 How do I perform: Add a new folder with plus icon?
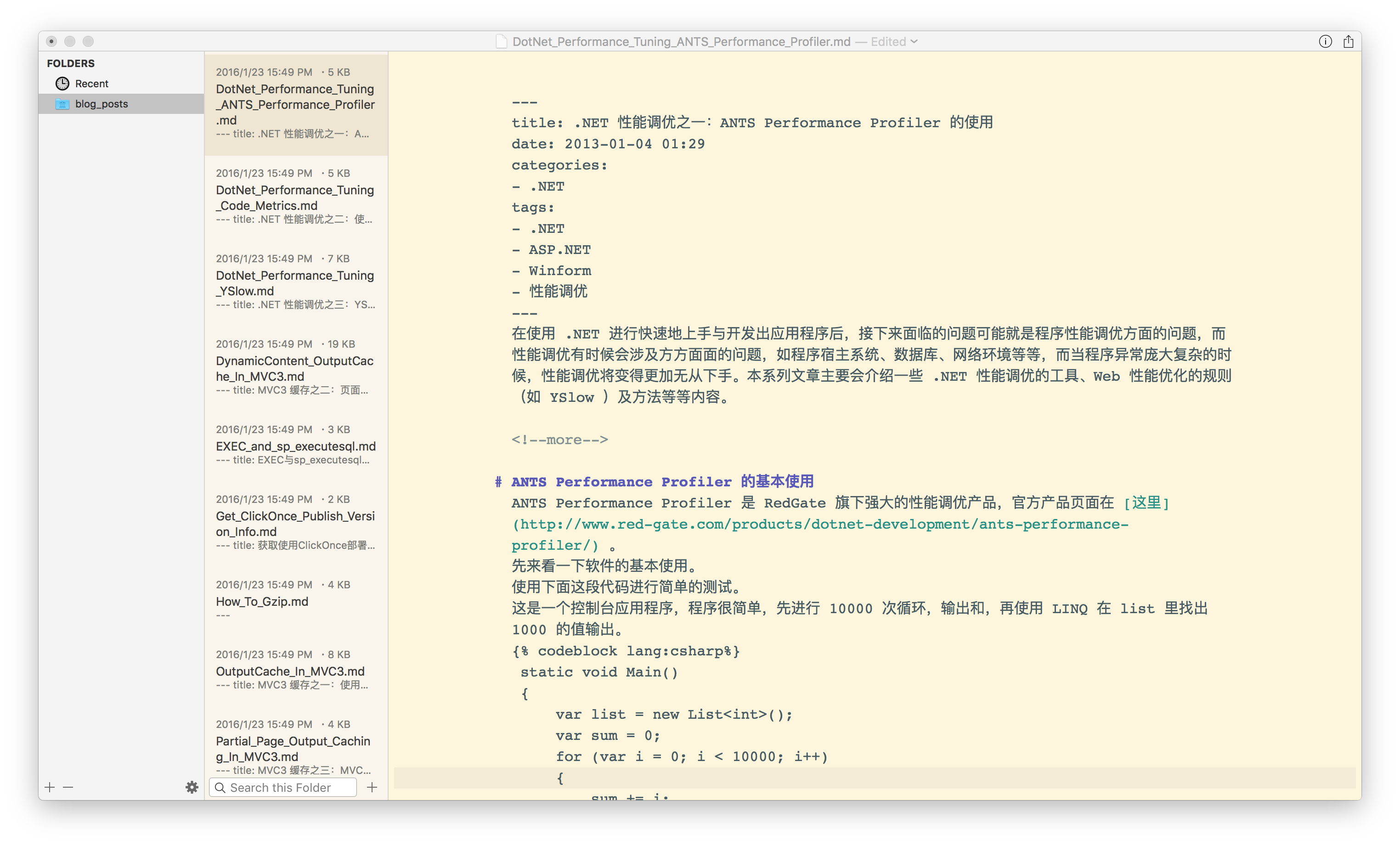pyautogui.click(x=50, y=787)
